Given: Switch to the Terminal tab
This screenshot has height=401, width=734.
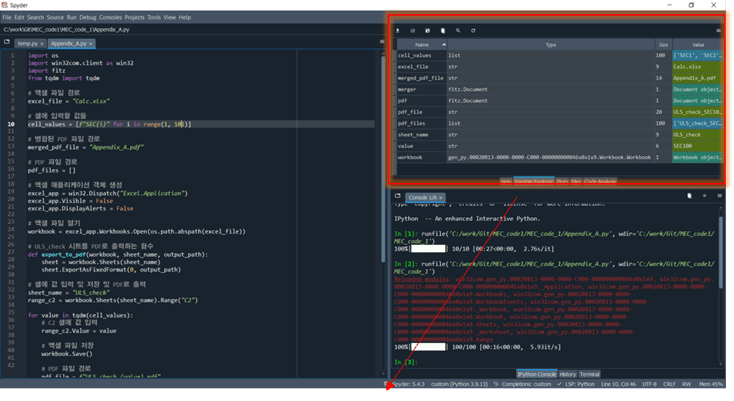Looking at the screenshot, I should click(x=589, y=374).
